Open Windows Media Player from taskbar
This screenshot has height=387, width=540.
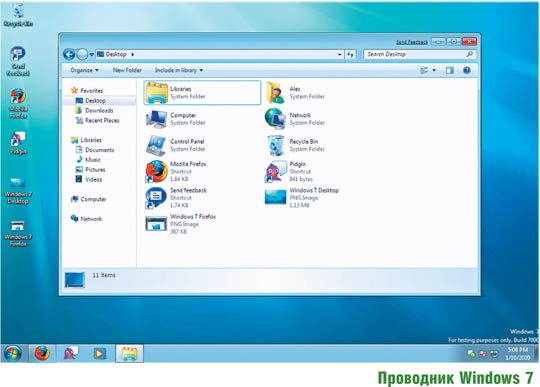coord(100,353)
